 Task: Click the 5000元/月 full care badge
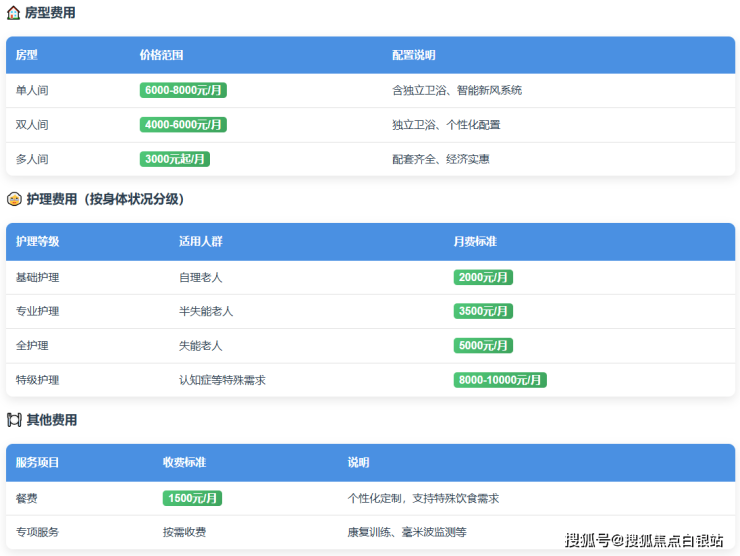tap(483, 345)
